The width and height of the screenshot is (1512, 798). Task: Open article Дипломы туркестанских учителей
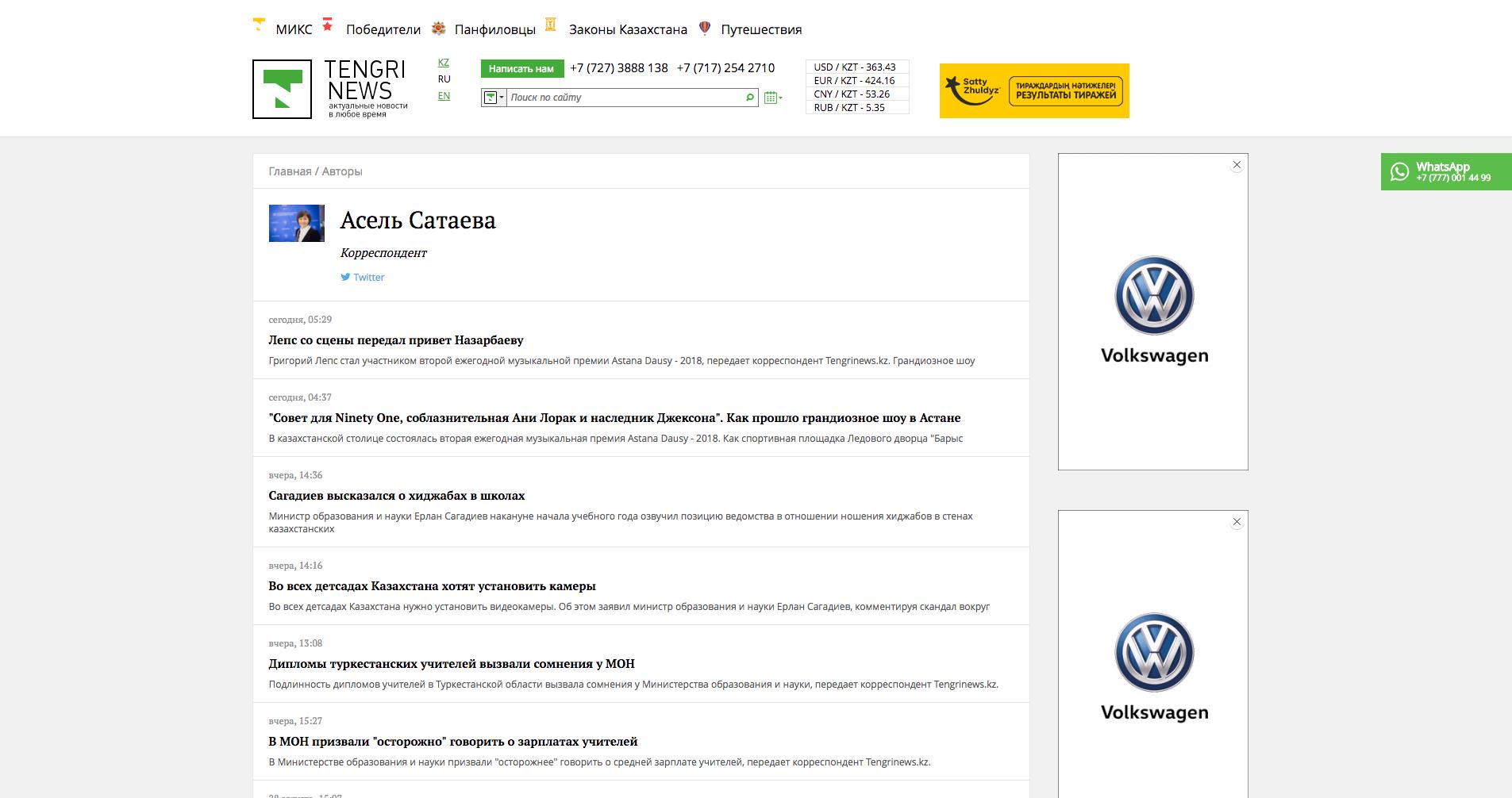[x=452, y=664]
